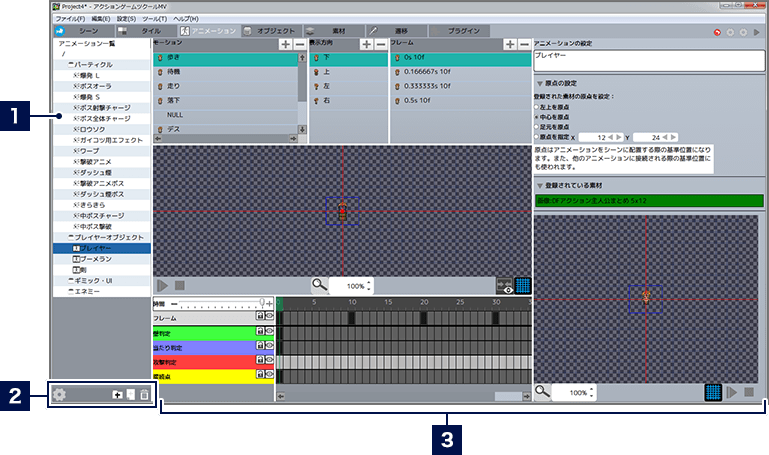769x455 pixels.
Task: Toggle eye visibility for the 壁判定 track
Action: coord(269,332)
